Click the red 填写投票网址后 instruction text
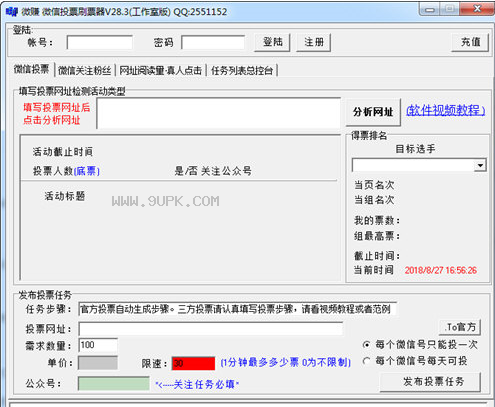 point(57,107)
